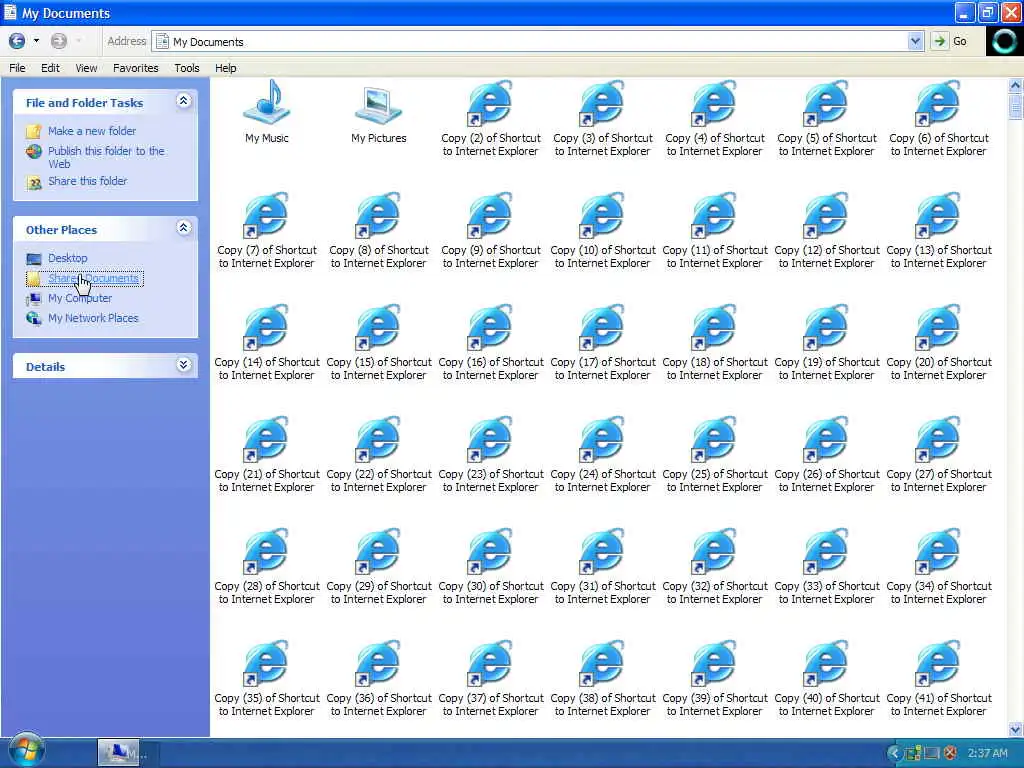Open the Back history dropdown arrow
The width and height of the screenshot is (1024, 768).
37,41
